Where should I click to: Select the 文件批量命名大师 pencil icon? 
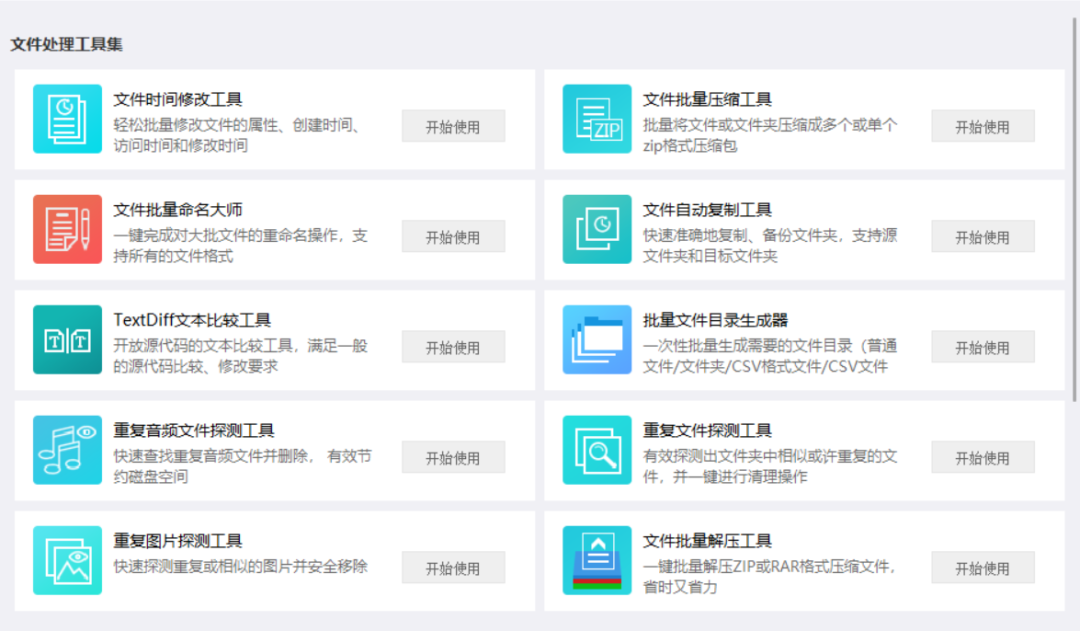pos(66,228)
